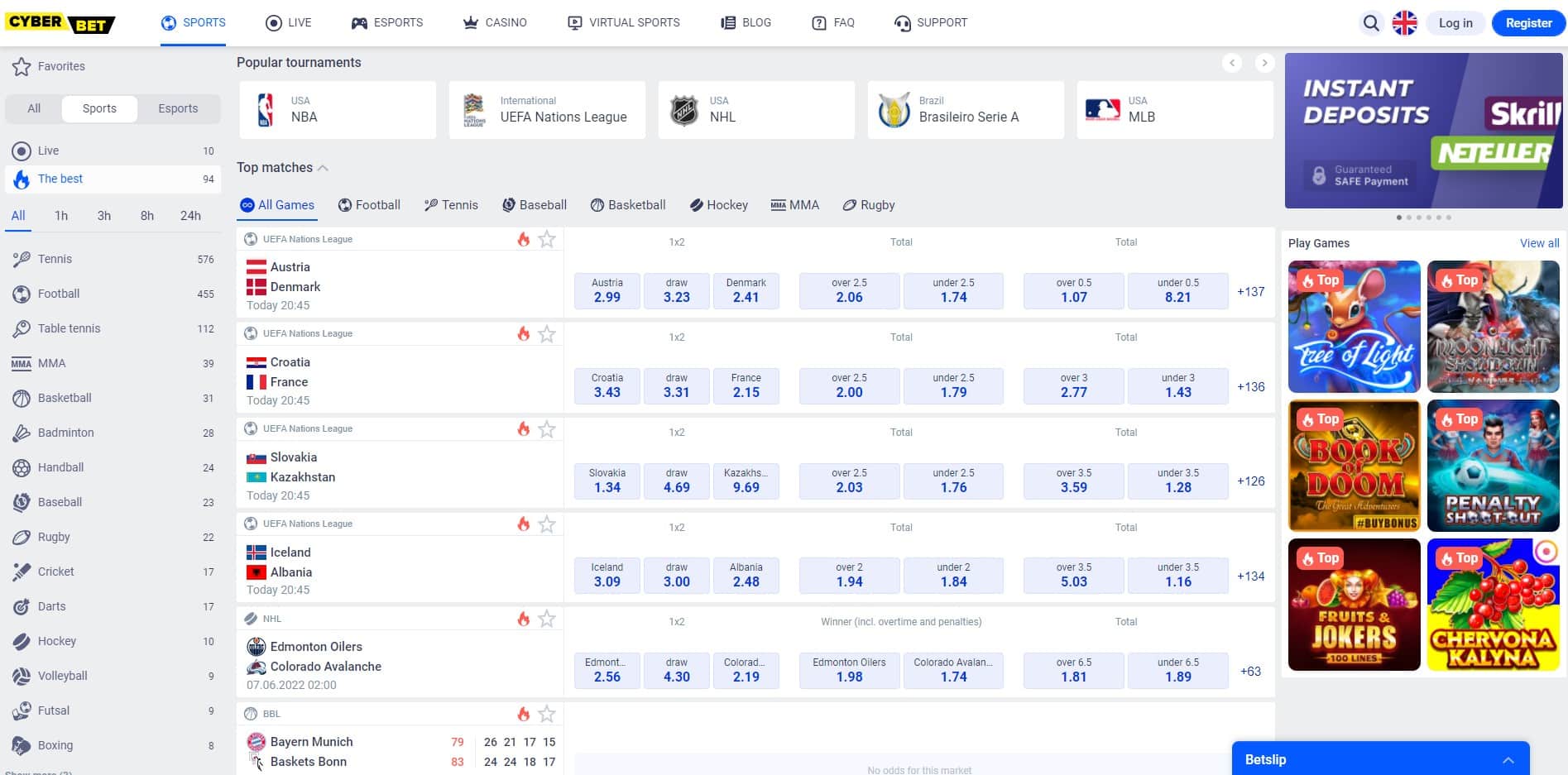
Task: Click the Instant Deposits promo banner
Action: click(1424, 131)
